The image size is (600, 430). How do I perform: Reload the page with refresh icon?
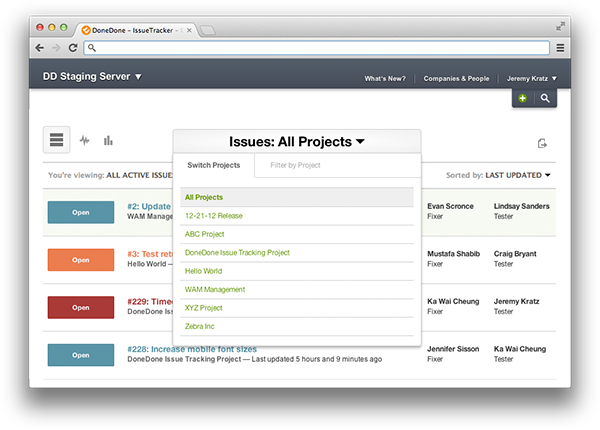pyautogui.click(x=73, y=48)
